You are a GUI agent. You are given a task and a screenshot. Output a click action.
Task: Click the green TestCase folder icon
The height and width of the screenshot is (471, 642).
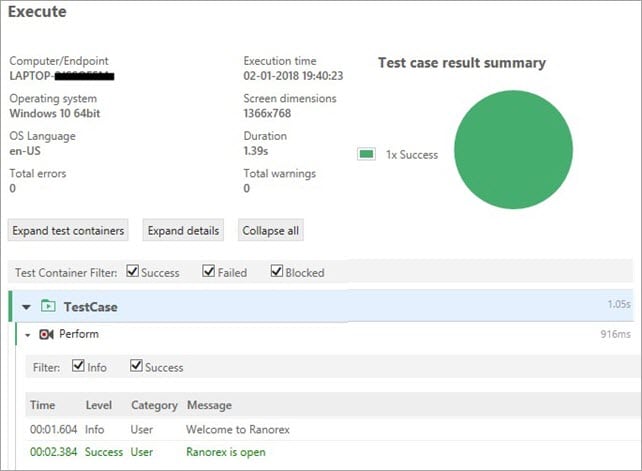point(48,307)
